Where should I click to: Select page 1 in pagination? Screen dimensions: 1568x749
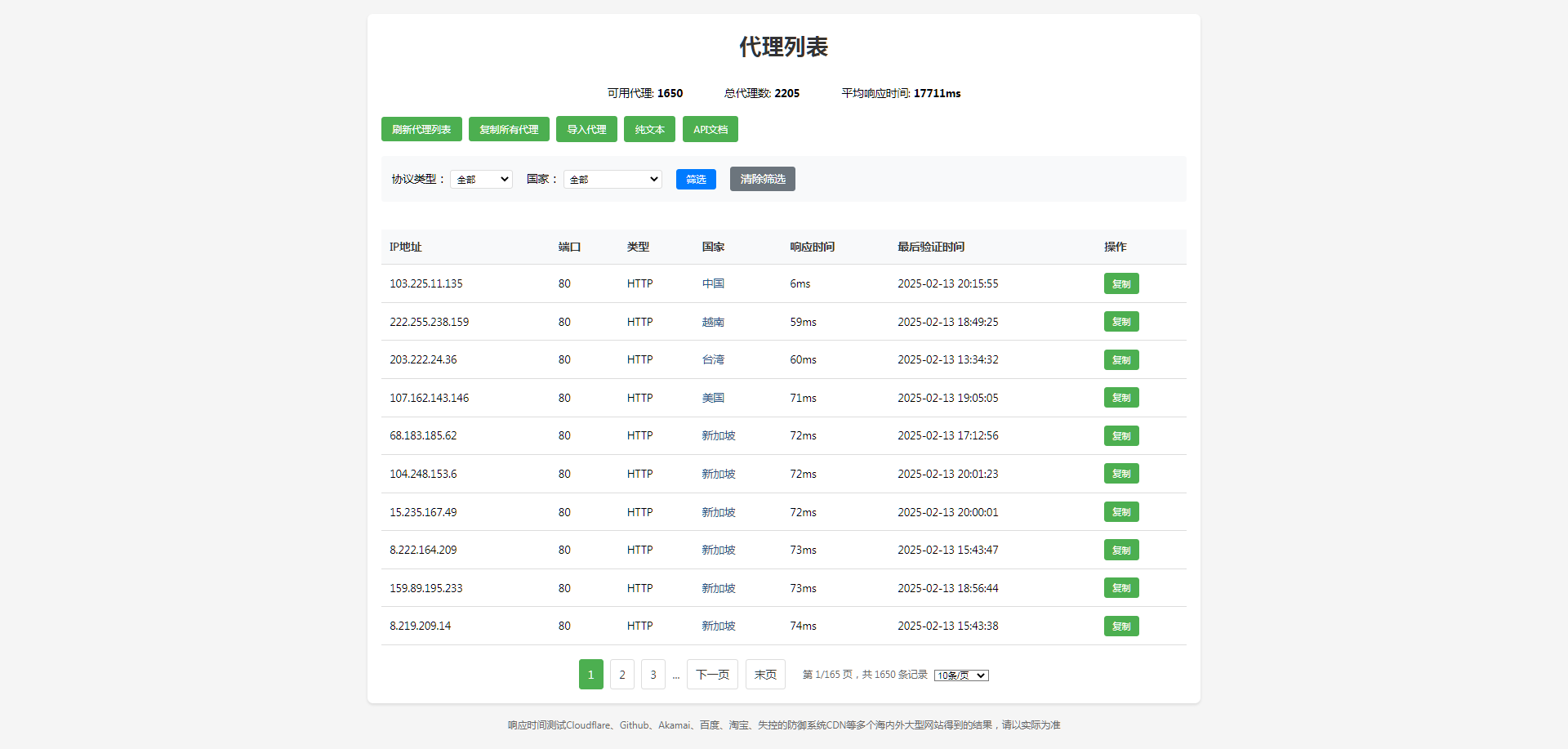(x=590, y=674)
